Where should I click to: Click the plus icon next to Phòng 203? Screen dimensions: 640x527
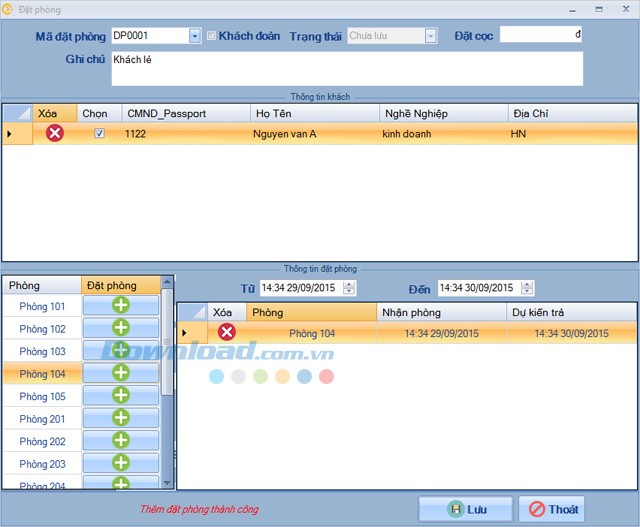coord(121,463)
